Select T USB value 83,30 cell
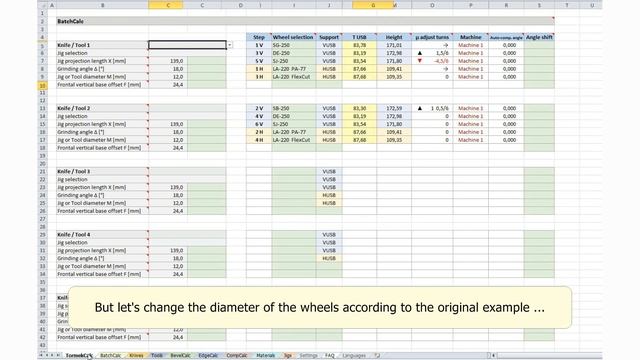 [x=360, y=108]
